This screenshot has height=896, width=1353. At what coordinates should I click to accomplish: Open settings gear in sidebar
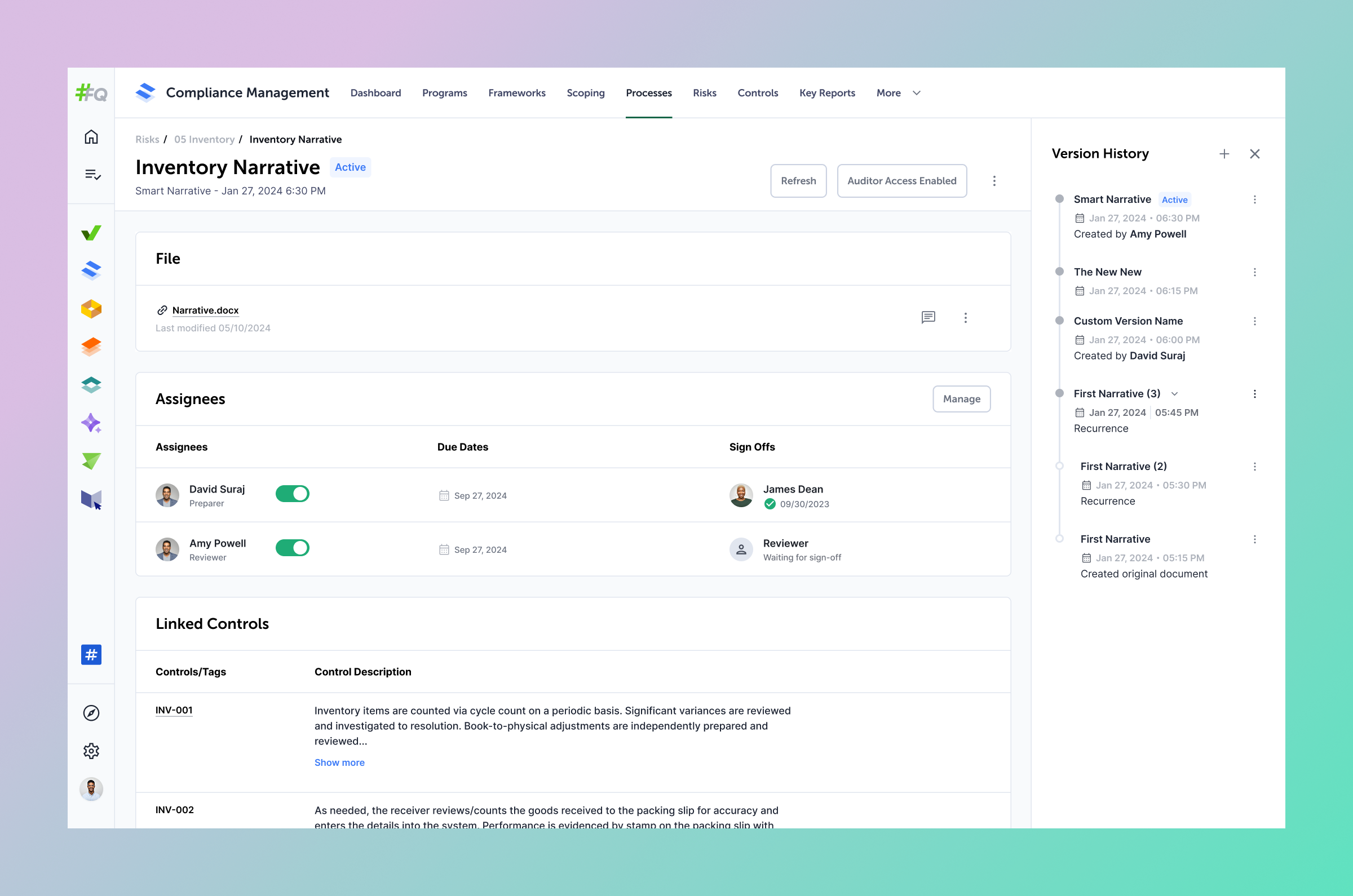[x=91, y=750]
